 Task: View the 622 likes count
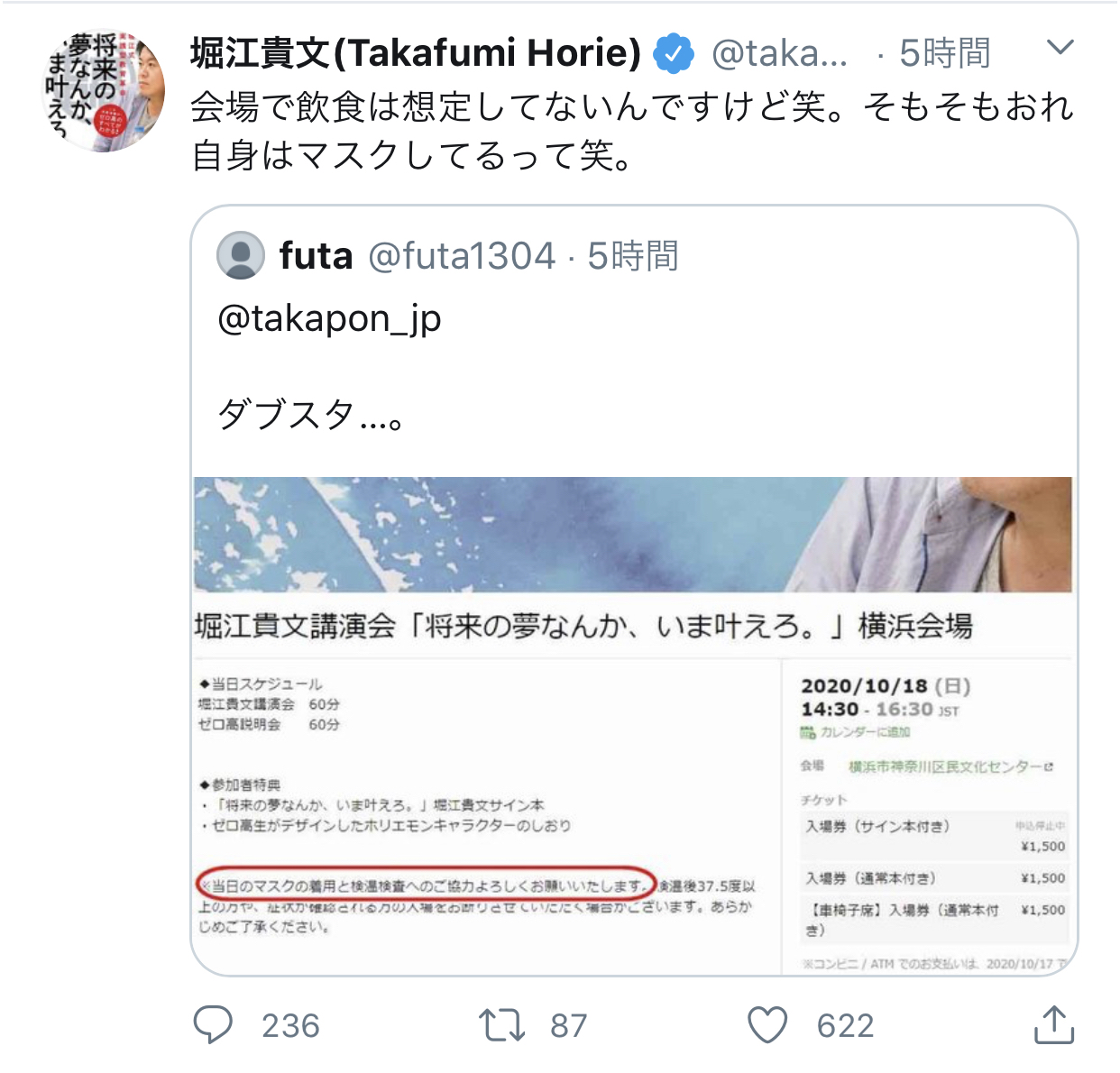click(x=845, y=1025)
